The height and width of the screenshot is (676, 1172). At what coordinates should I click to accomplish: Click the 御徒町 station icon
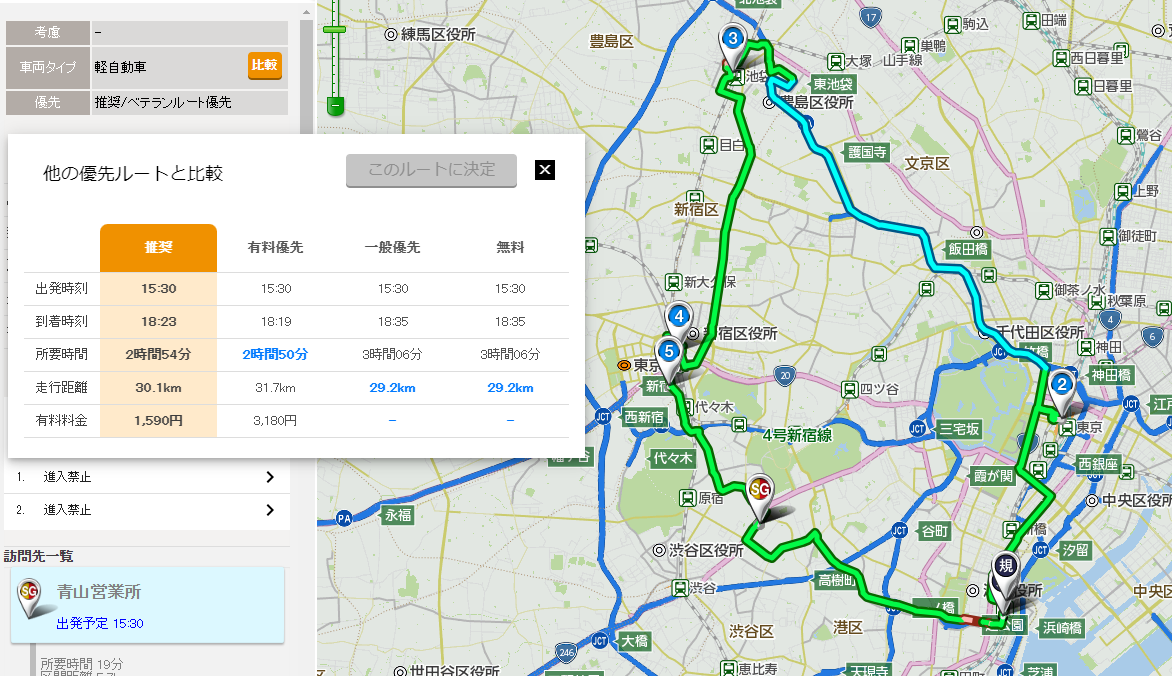click(x=1108, y=237)
